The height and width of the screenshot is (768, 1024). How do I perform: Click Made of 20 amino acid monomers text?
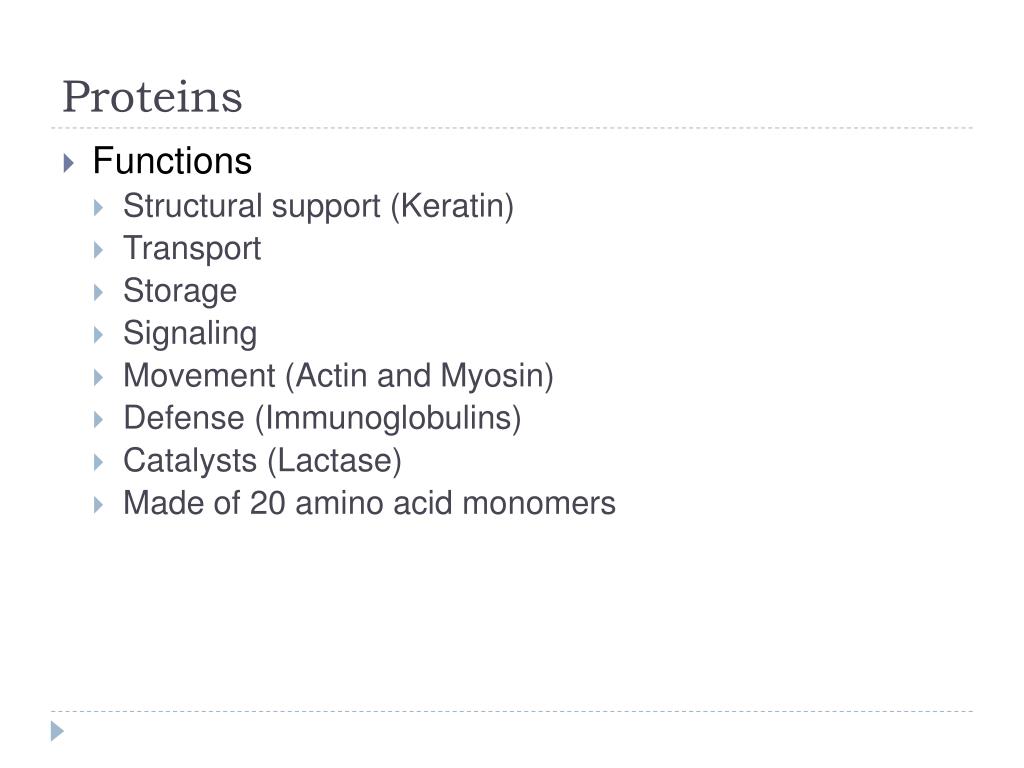(x=370, y=504)
